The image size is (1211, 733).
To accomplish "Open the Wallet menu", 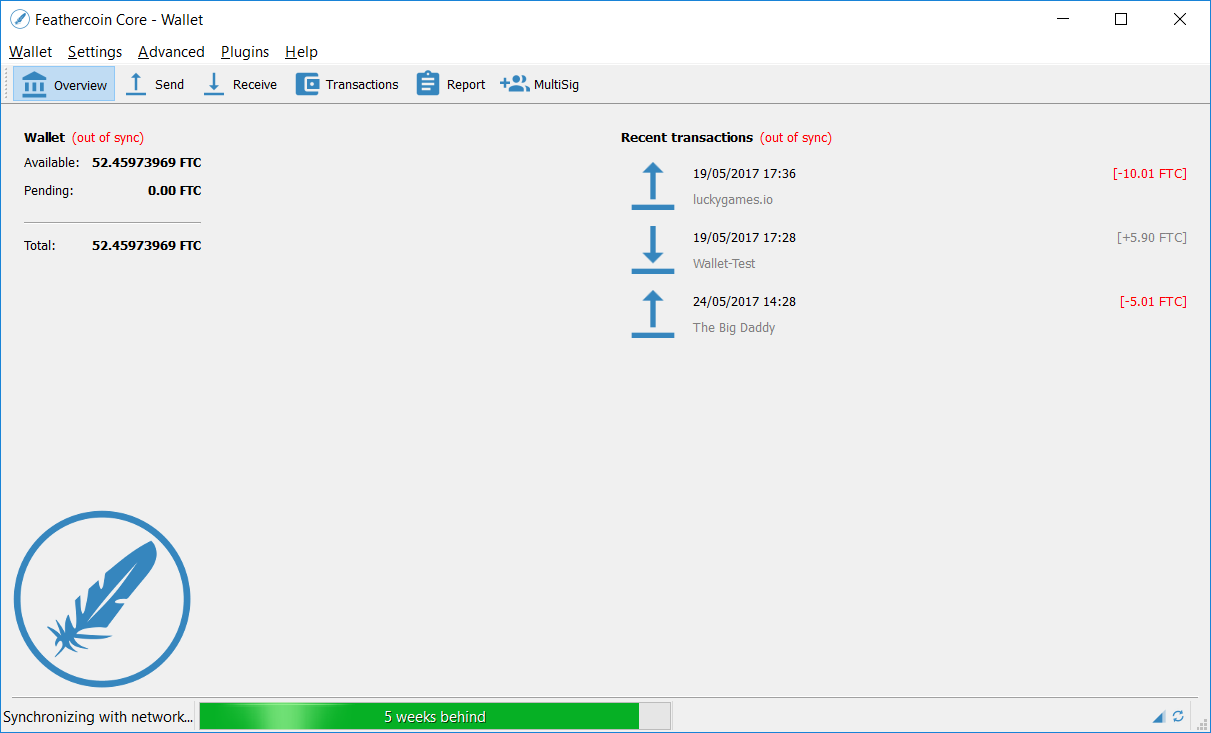I will [x=30, y=52].
